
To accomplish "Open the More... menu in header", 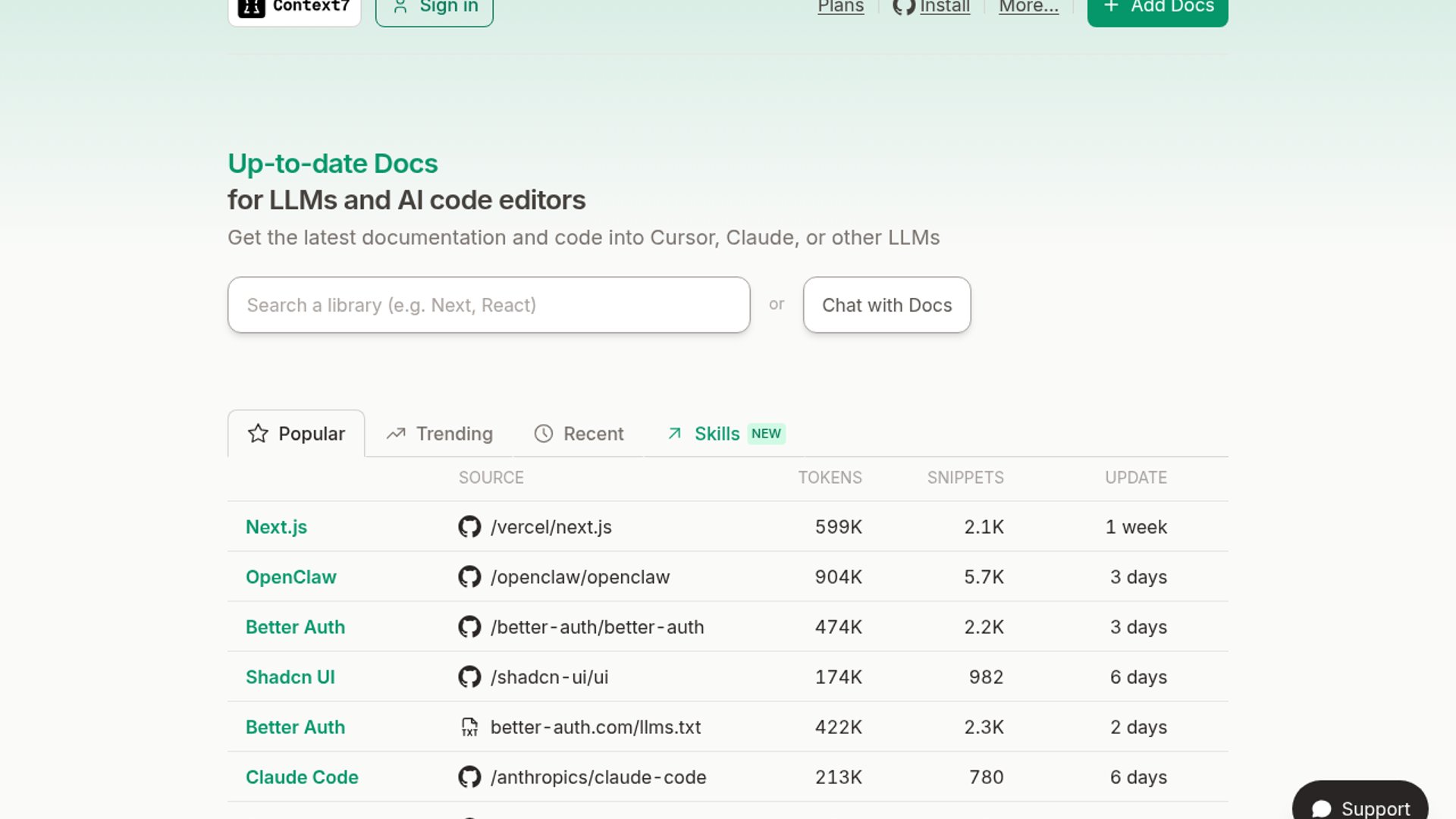I will (1028, 7).
